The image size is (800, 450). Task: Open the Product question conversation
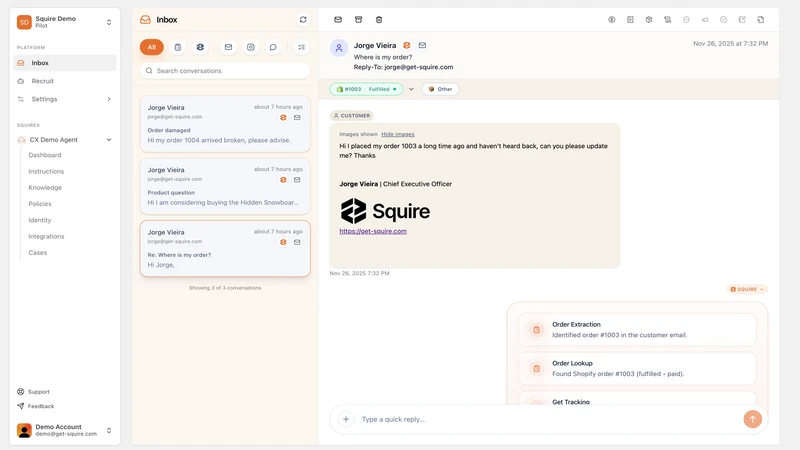[x=225, y=186]
